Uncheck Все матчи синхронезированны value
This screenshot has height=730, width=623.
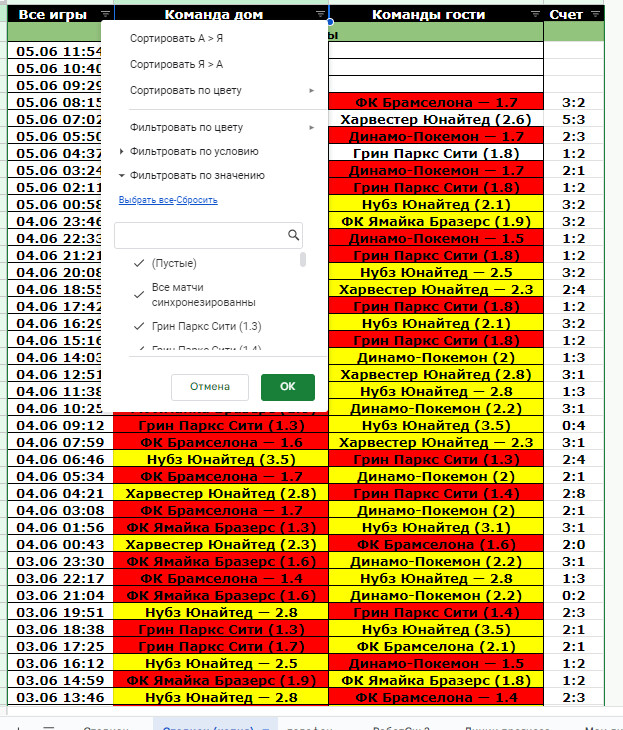pyautogui.click(x=139, y=295)
